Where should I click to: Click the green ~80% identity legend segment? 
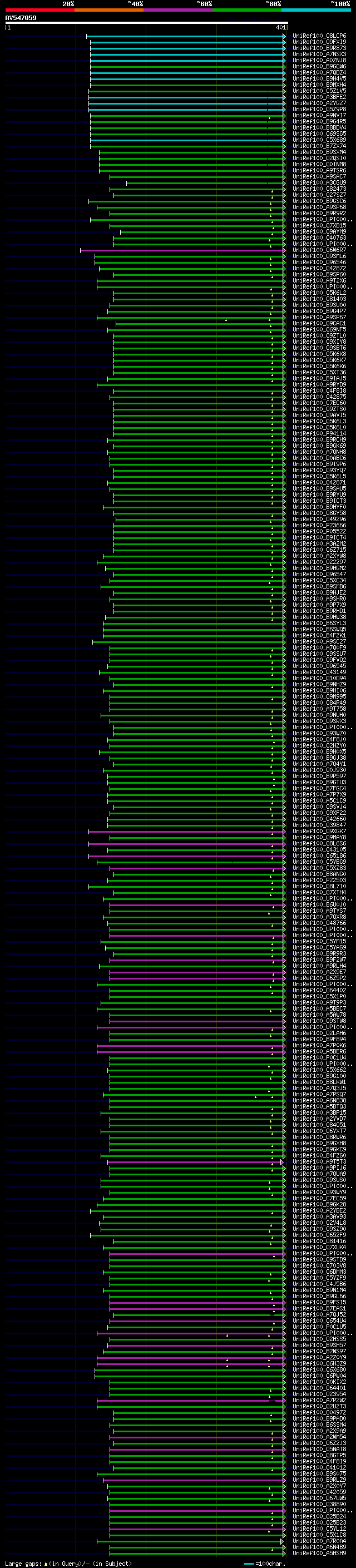[247, 10]
